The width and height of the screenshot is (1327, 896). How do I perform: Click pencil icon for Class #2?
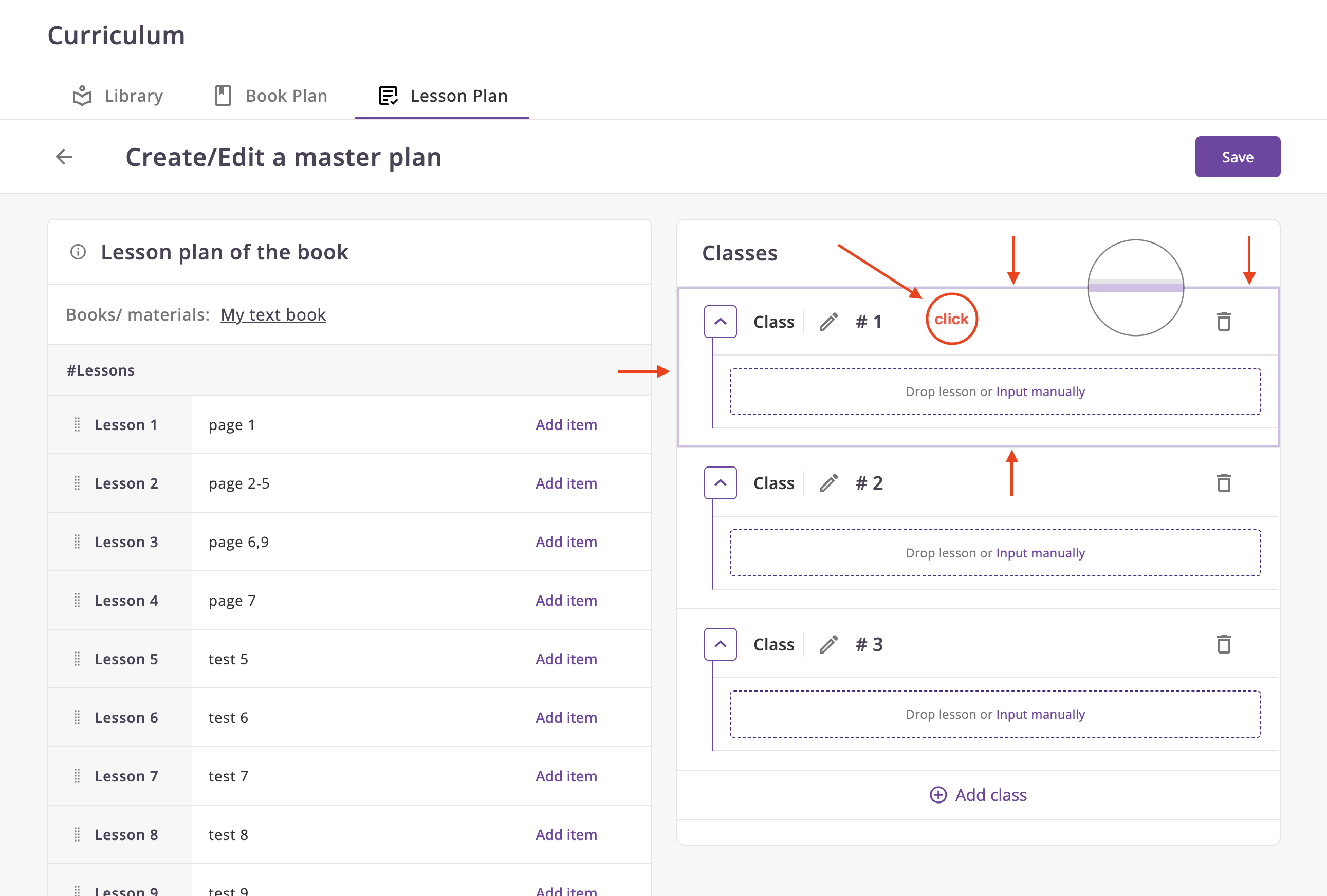(x=828, y=483)
